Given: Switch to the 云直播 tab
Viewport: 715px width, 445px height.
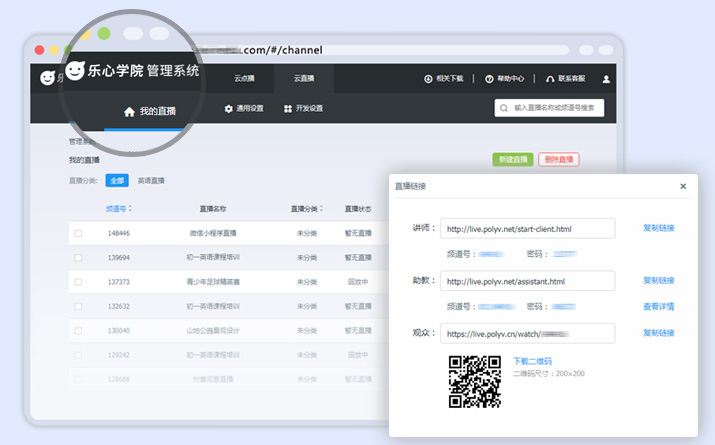Looking at the screenshot, I should pos(304,78).
